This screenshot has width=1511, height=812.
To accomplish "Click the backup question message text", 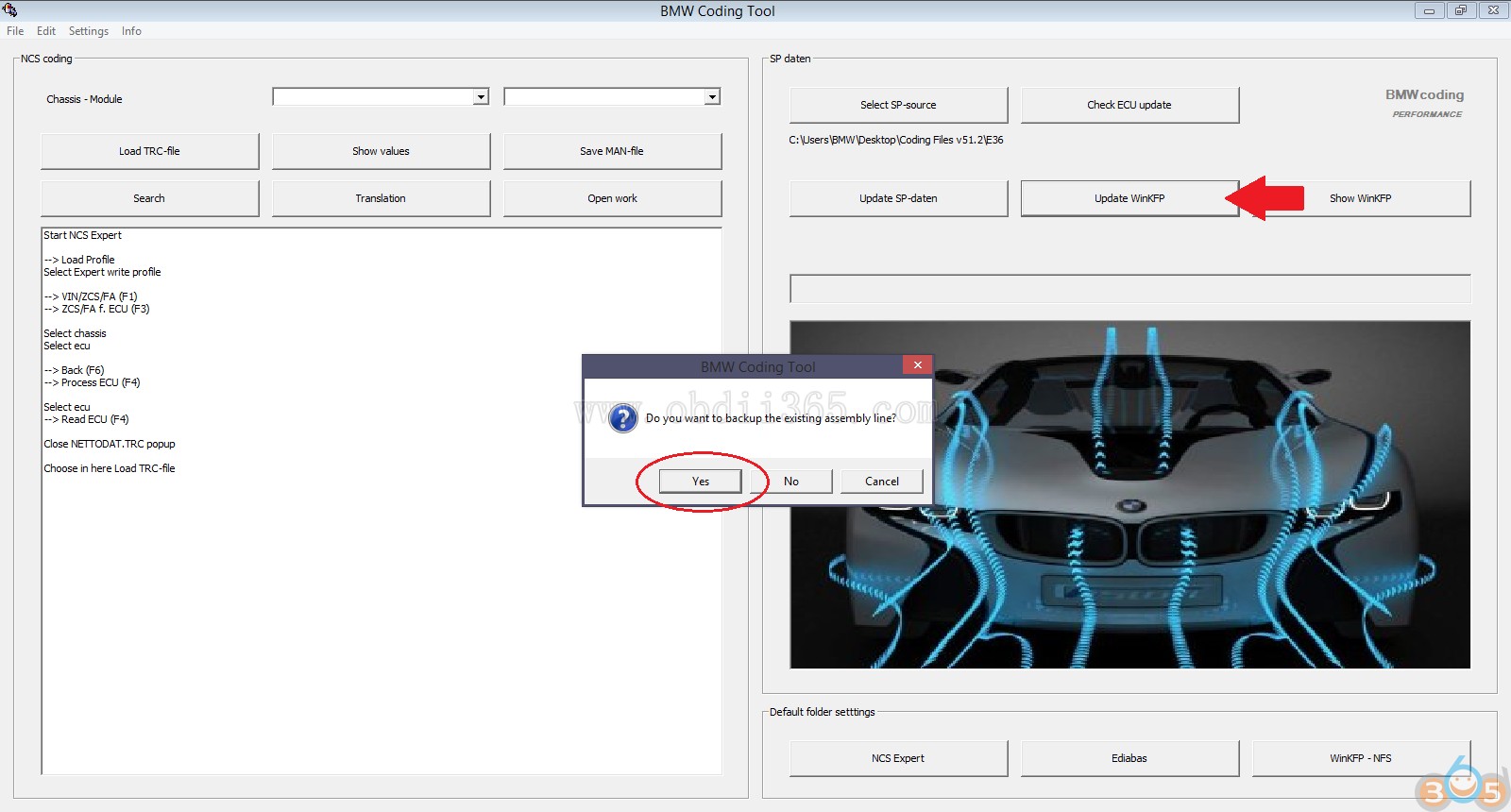I will (771, 418).
